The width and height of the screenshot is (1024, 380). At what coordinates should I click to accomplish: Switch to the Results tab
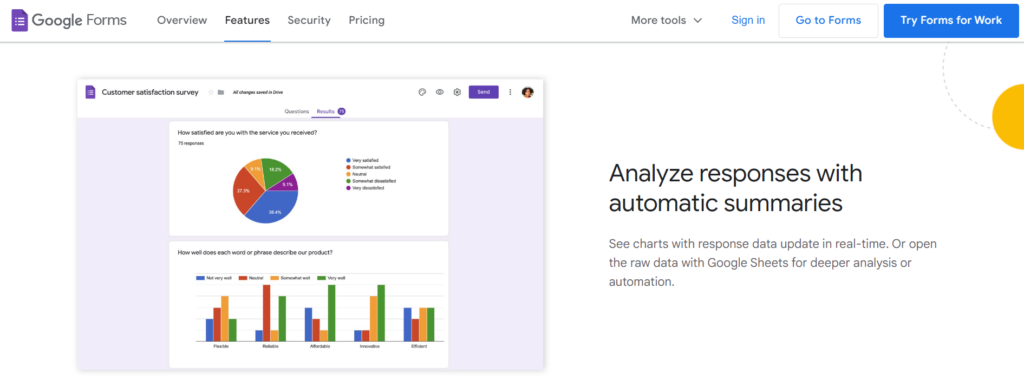point(325,112)
